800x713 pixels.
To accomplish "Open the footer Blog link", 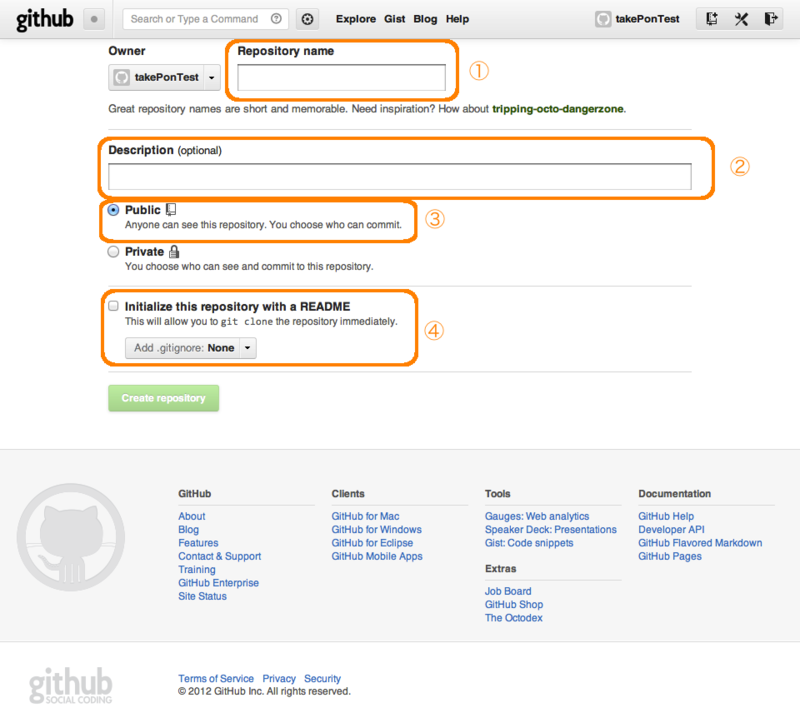I will tap(188, 530).
